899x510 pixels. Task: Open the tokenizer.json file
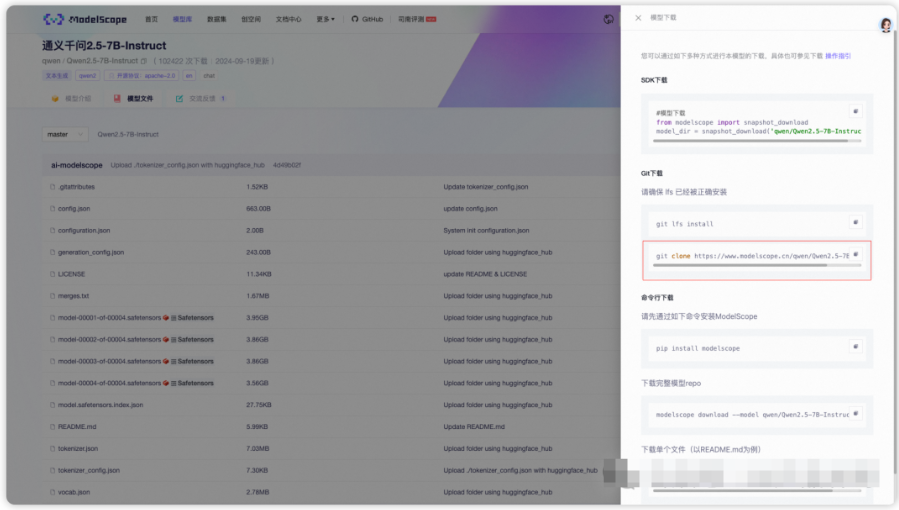[78, 448]
